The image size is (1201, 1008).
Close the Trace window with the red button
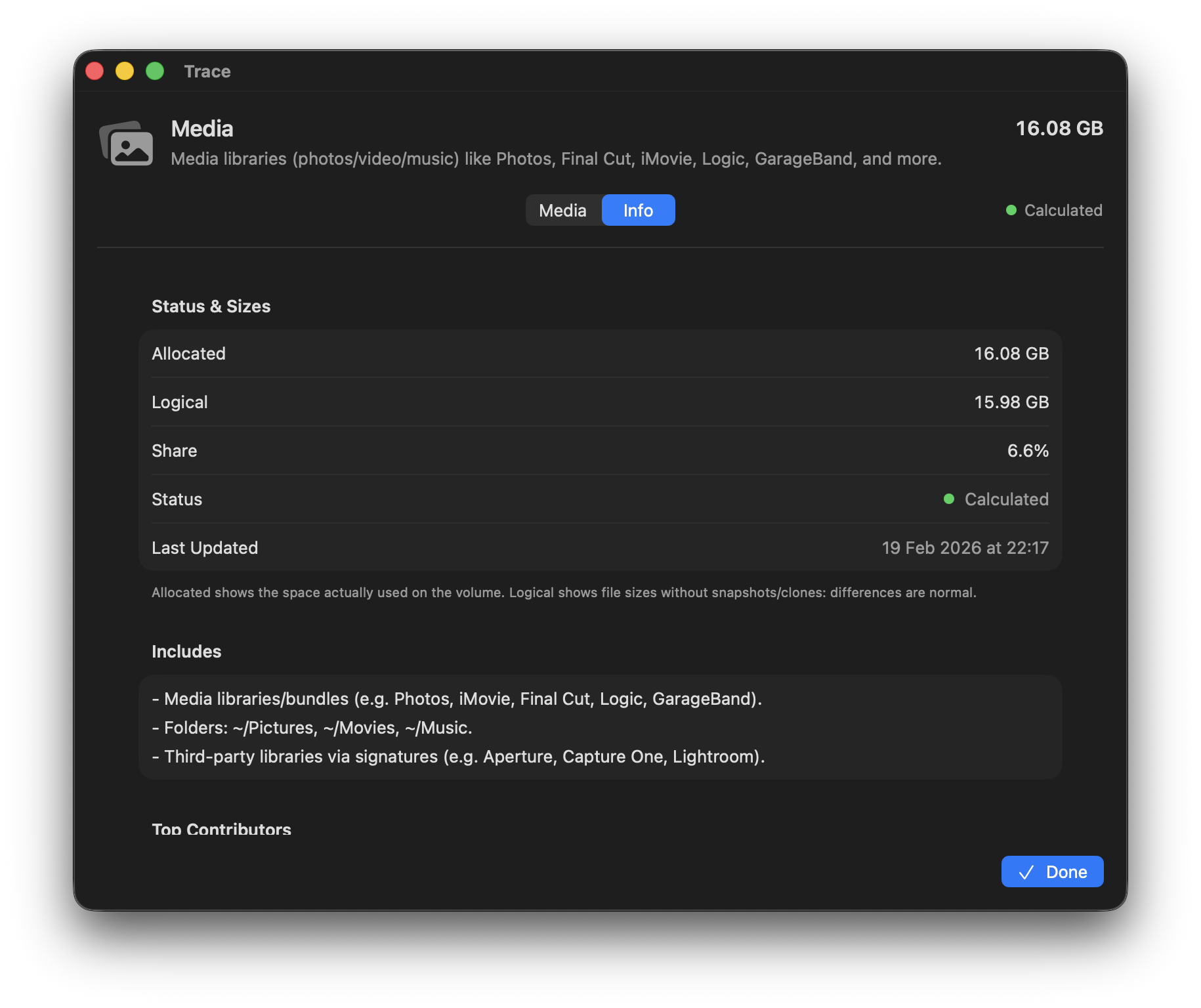tap(95, 71)
